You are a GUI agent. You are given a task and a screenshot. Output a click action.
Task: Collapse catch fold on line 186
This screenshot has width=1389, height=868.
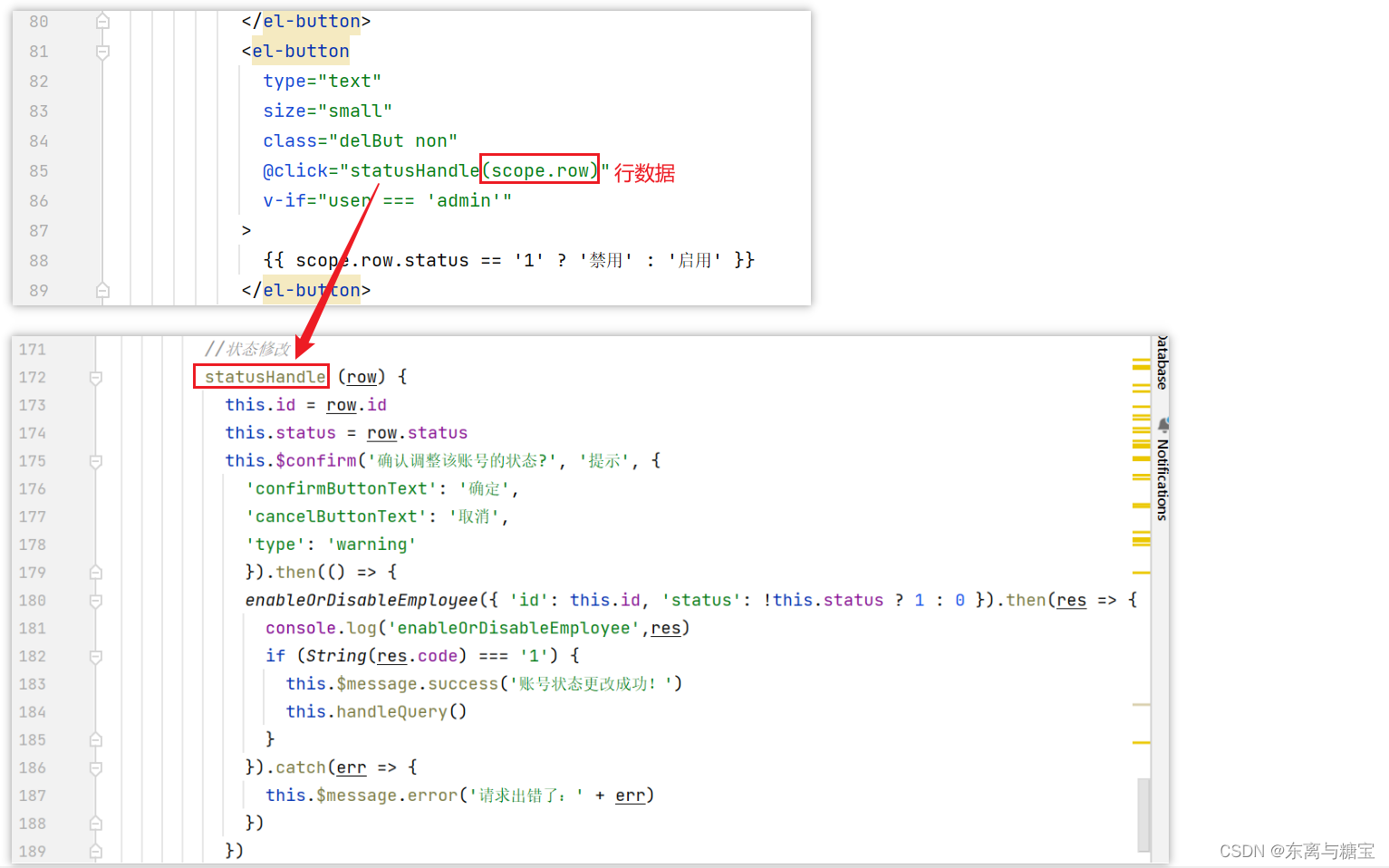[x=96, y=768]
